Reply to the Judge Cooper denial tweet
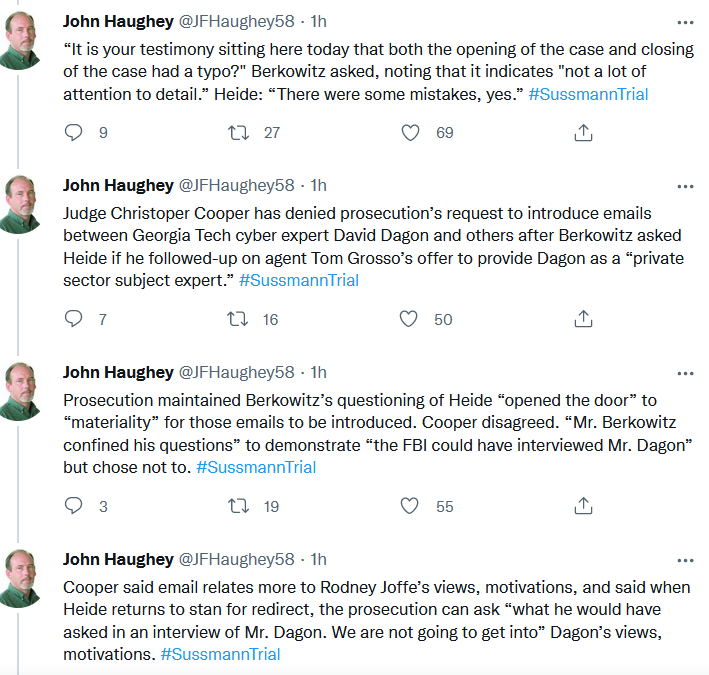The height and width of the screenshot is (675, 709). pyautogui.click(x=73, y=319)
